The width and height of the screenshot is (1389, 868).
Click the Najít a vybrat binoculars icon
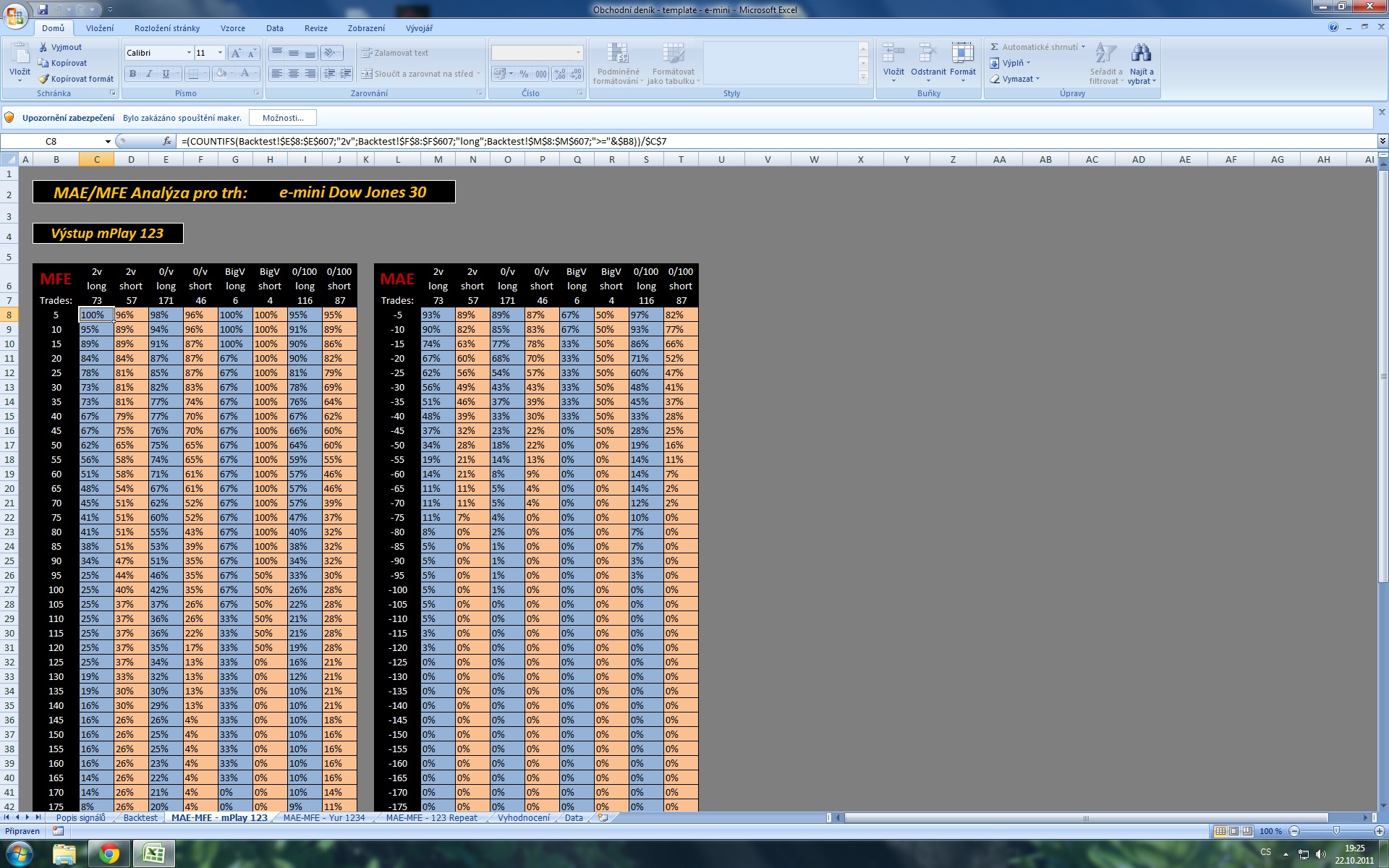click(1141, 53)
